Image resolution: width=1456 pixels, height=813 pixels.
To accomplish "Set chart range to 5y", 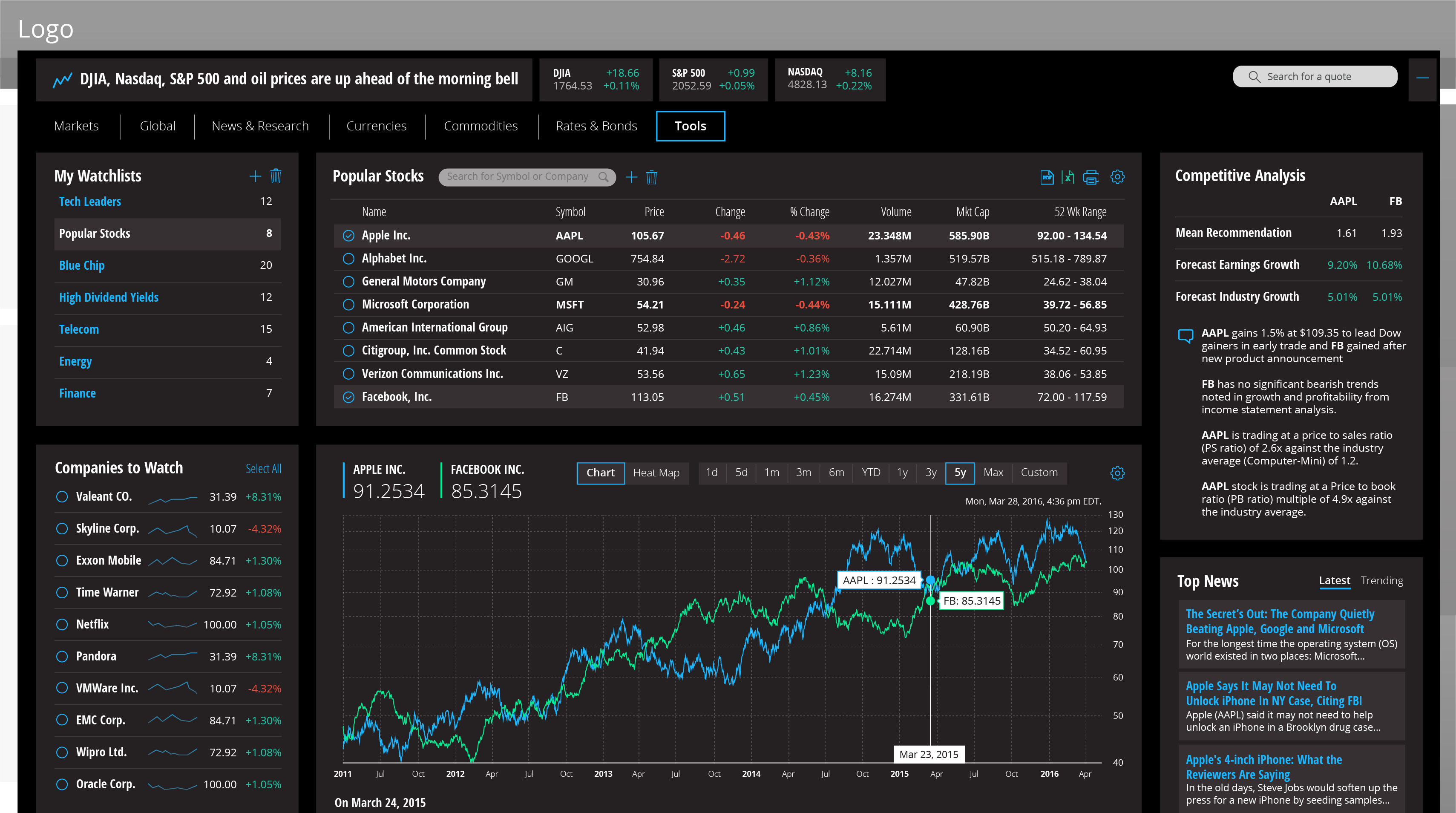I will coord(960,473).
